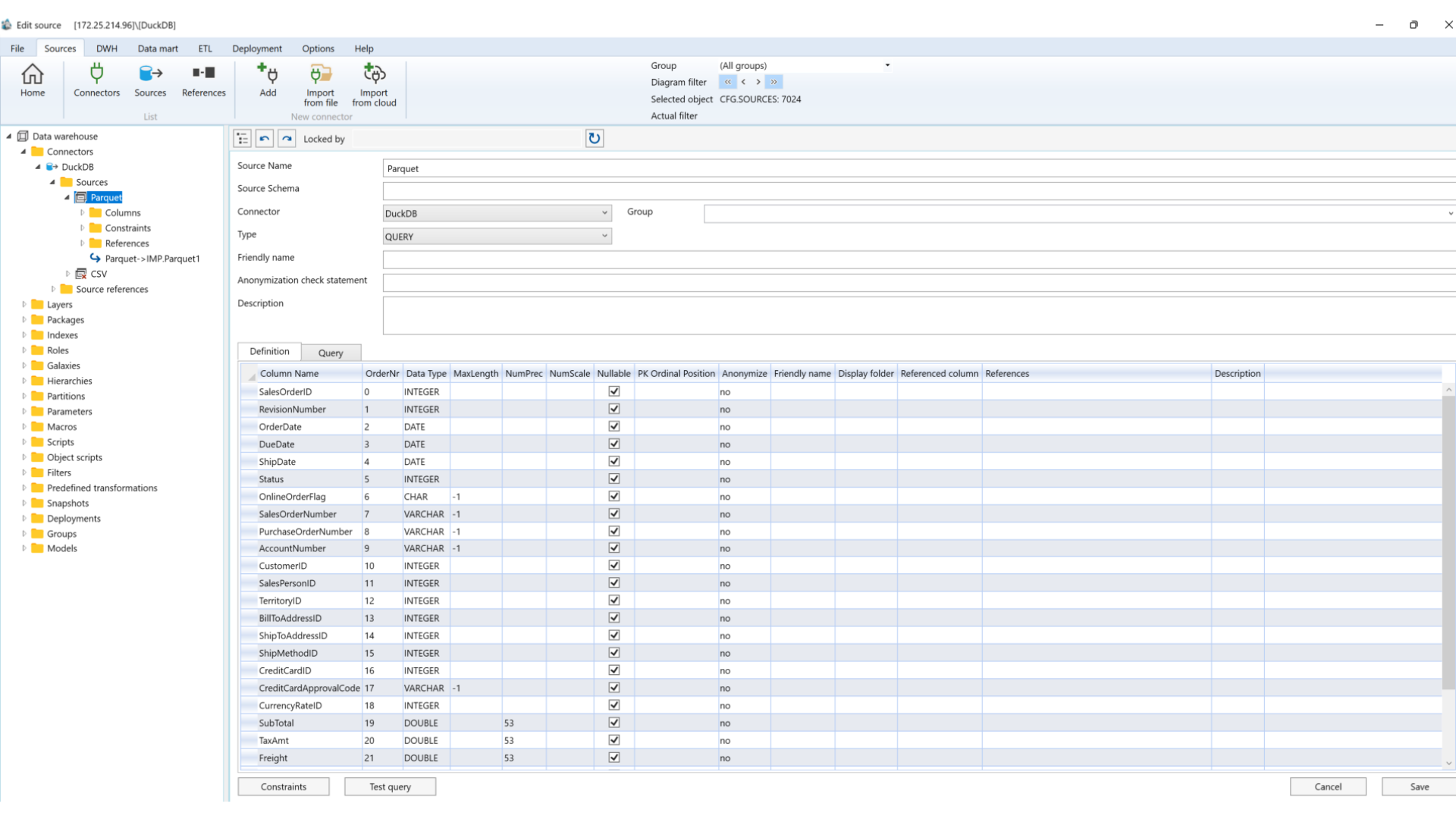Open the Constraints folder under Parquet
This screenshot has height=819, width=1456.
coord(127,228)
